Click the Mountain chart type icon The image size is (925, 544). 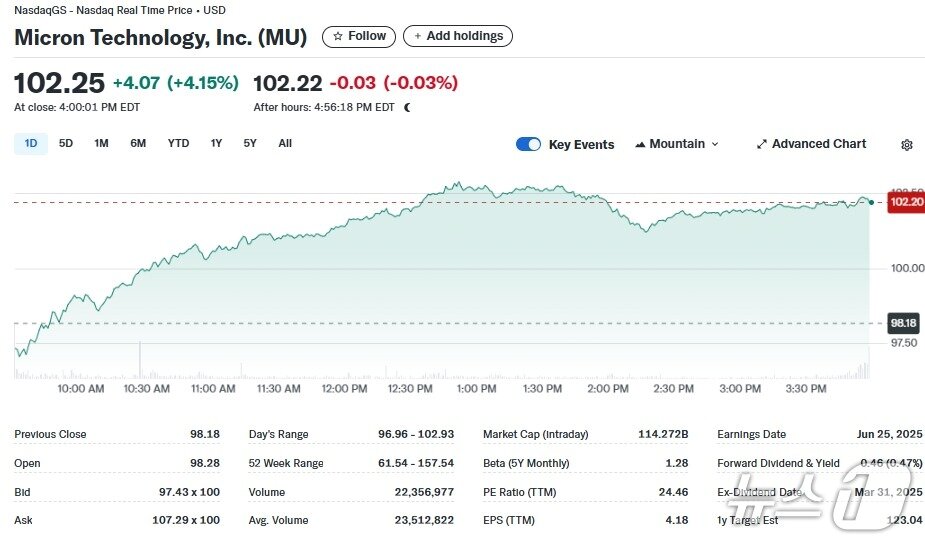(640, 144)
